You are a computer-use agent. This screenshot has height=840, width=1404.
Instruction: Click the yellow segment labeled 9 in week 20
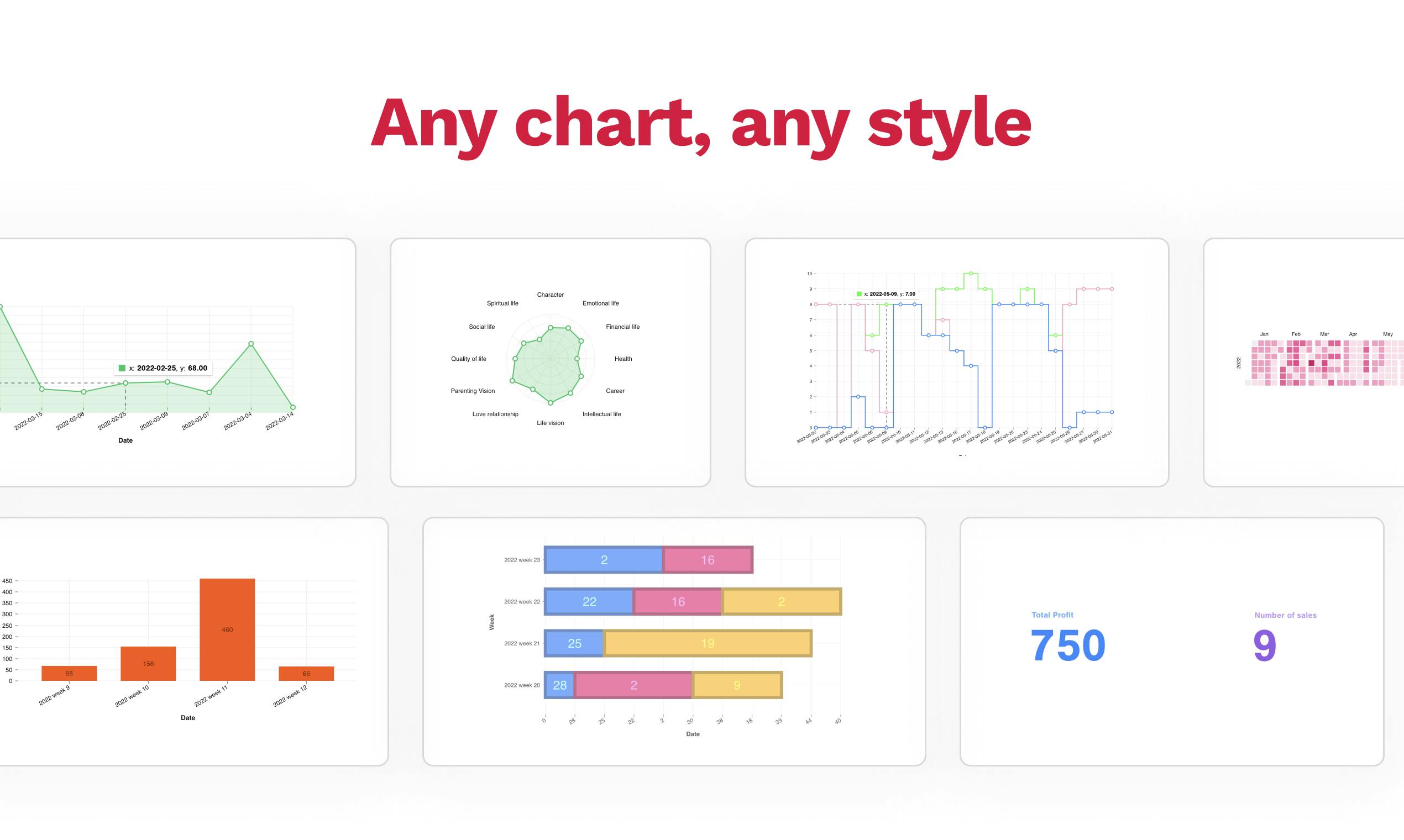(737, 685)
